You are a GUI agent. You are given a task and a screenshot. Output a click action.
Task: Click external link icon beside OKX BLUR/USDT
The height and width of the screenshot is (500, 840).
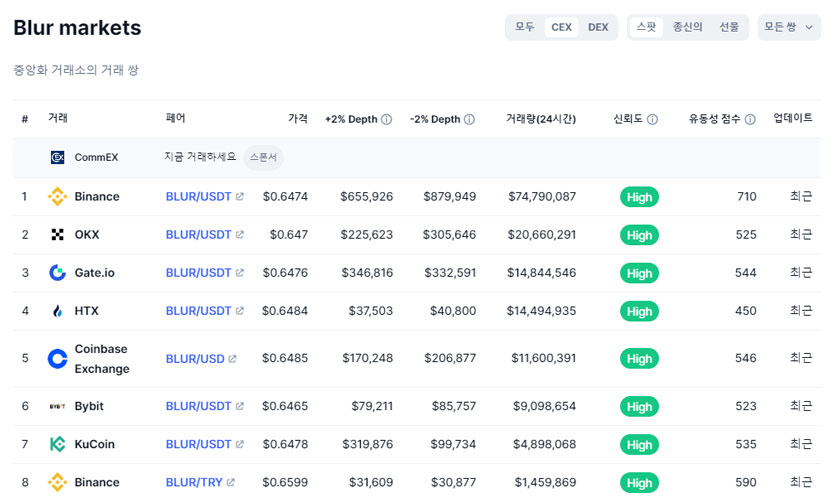pos(239,235)
